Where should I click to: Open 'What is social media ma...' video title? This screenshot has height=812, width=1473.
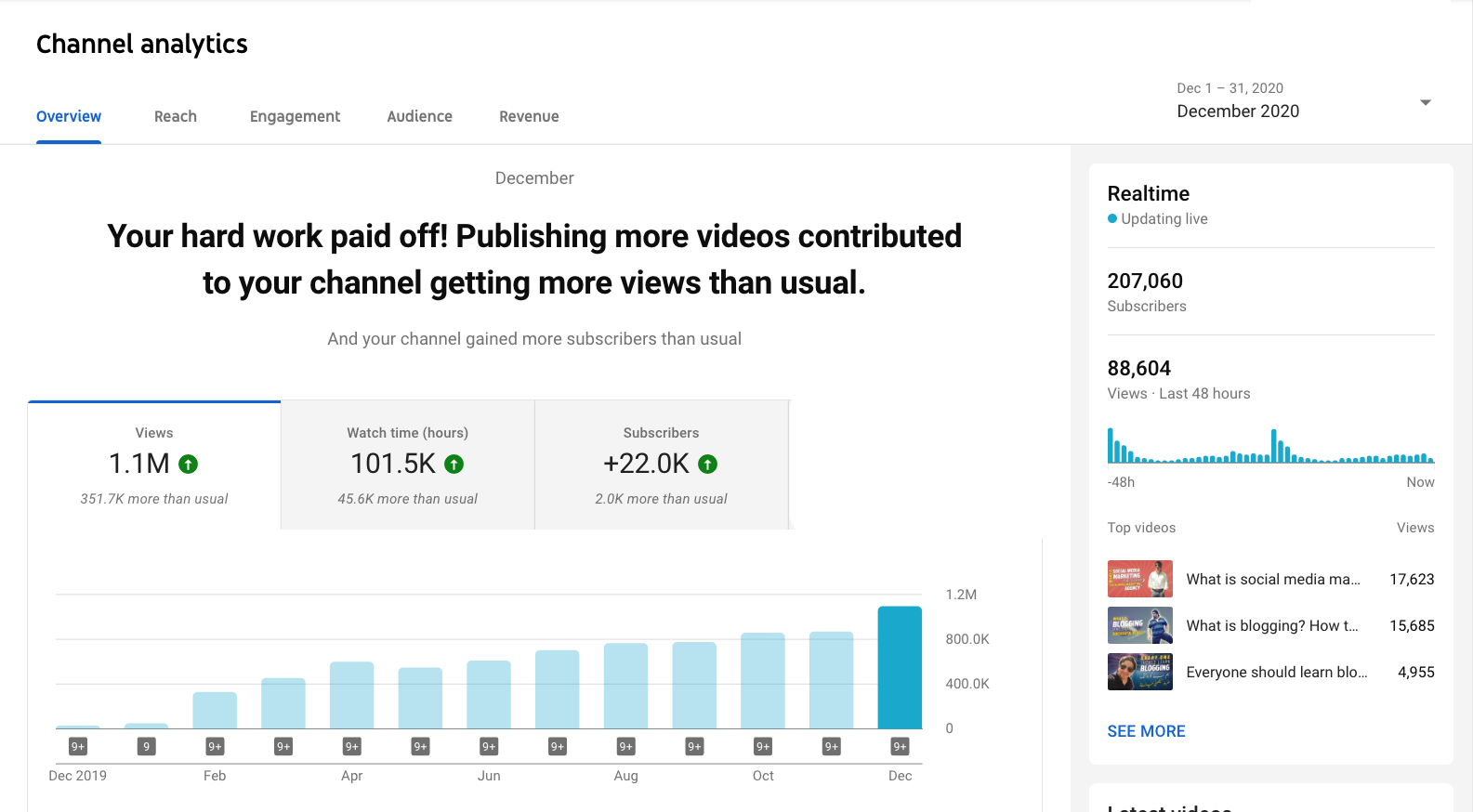click(1272, 579)
